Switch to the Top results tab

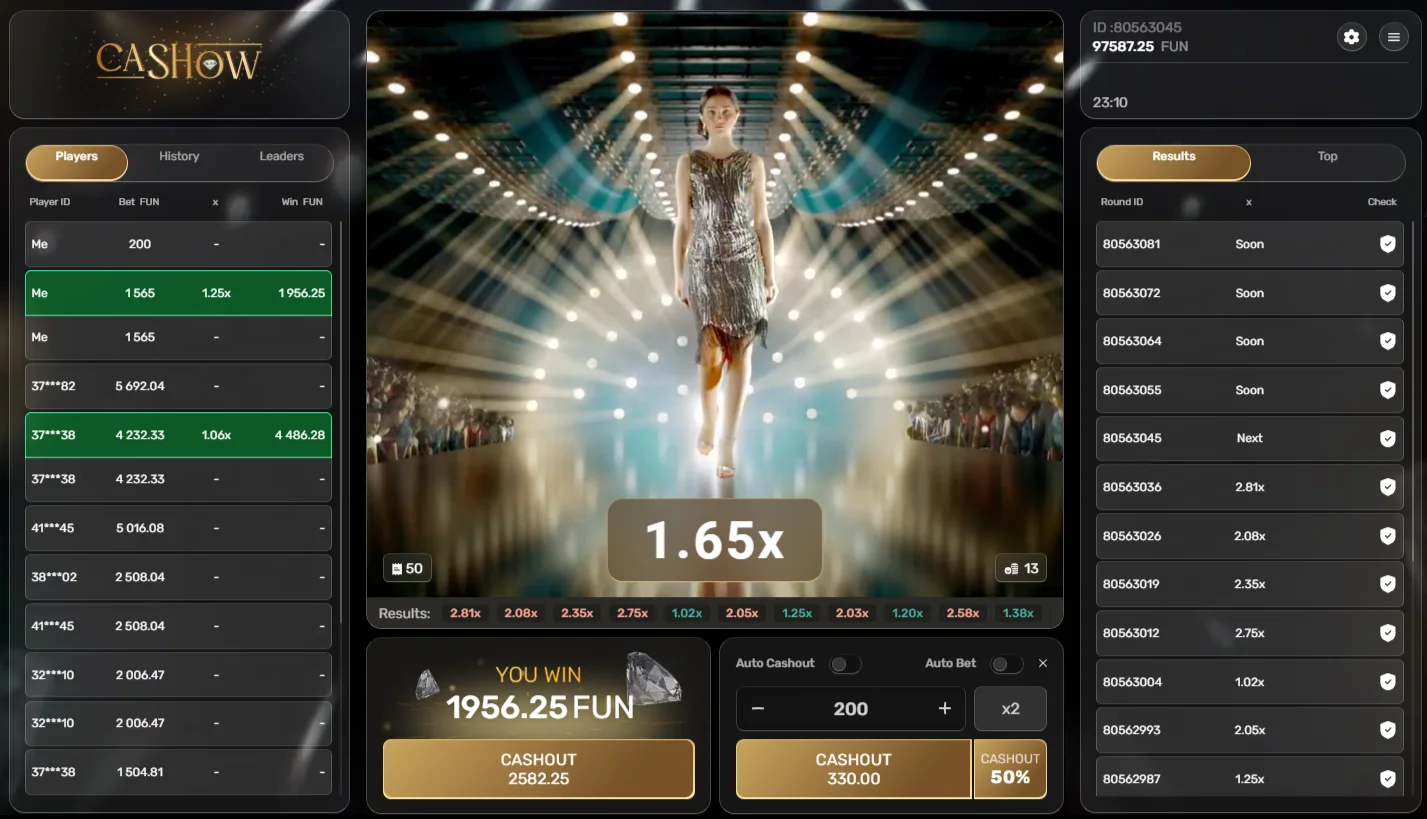pos(1327,157)
